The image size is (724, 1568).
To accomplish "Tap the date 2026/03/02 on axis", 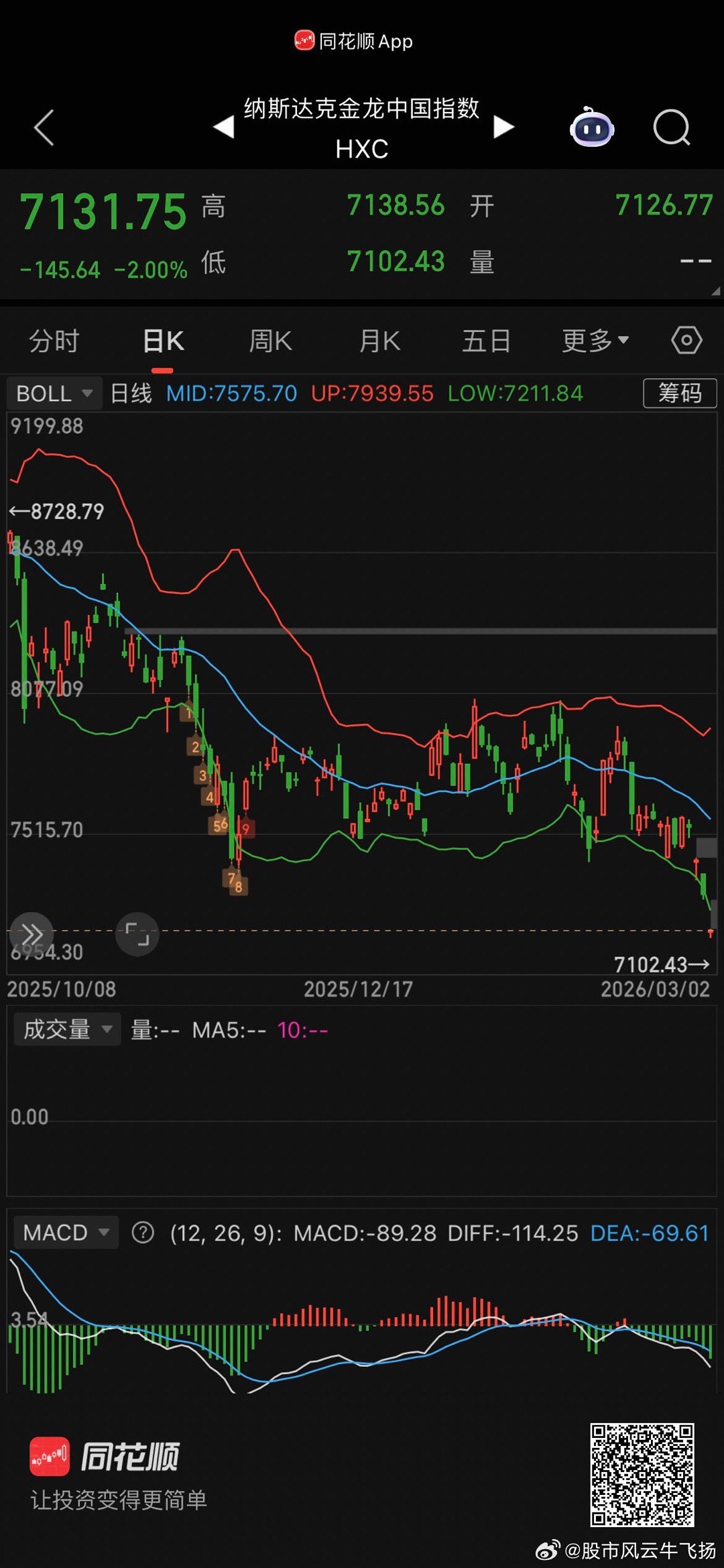I will (656, 989).
